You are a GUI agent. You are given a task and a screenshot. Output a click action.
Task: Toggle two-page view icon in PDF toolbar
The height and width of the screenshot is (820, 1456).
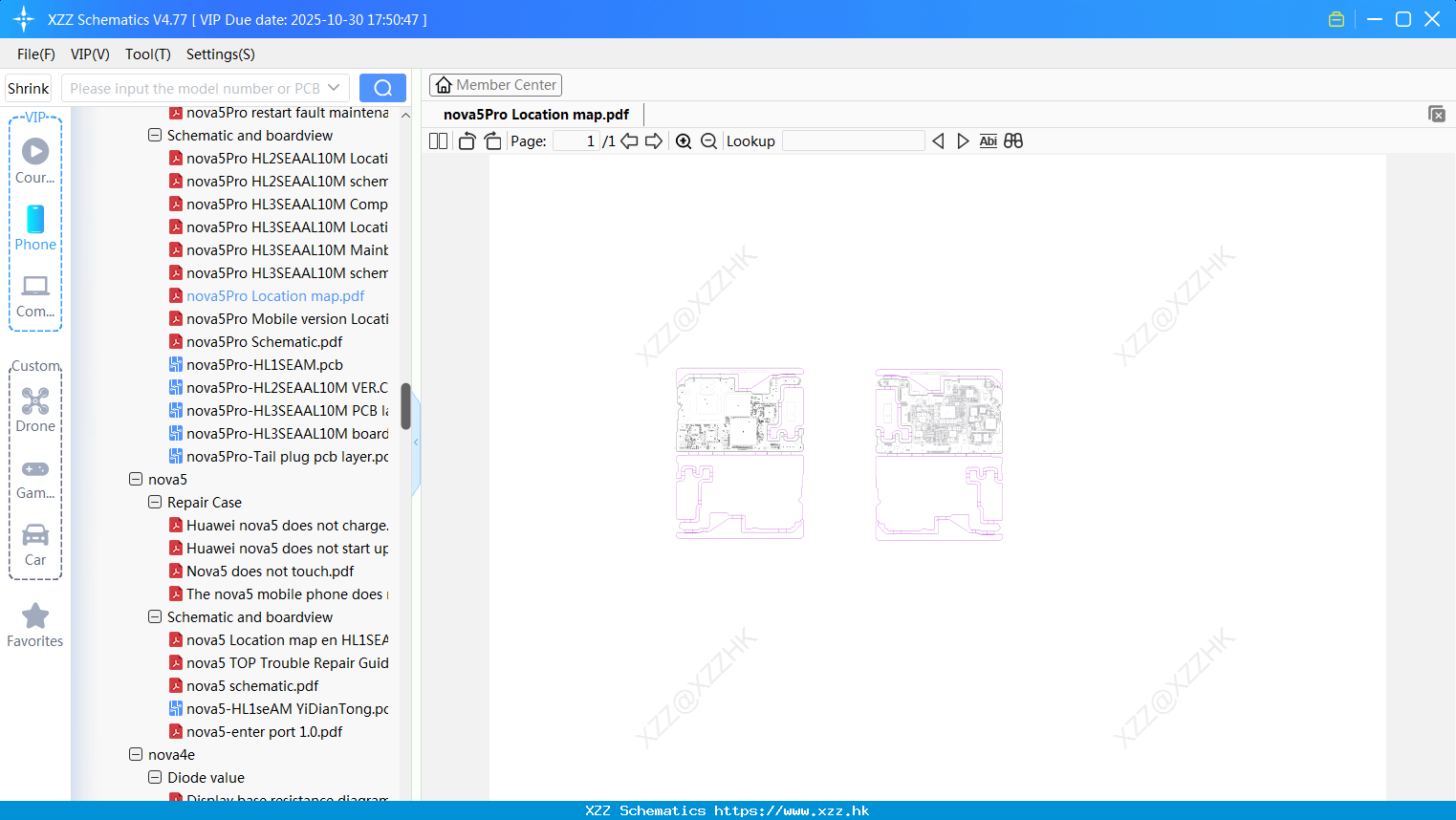pos(439,141)
